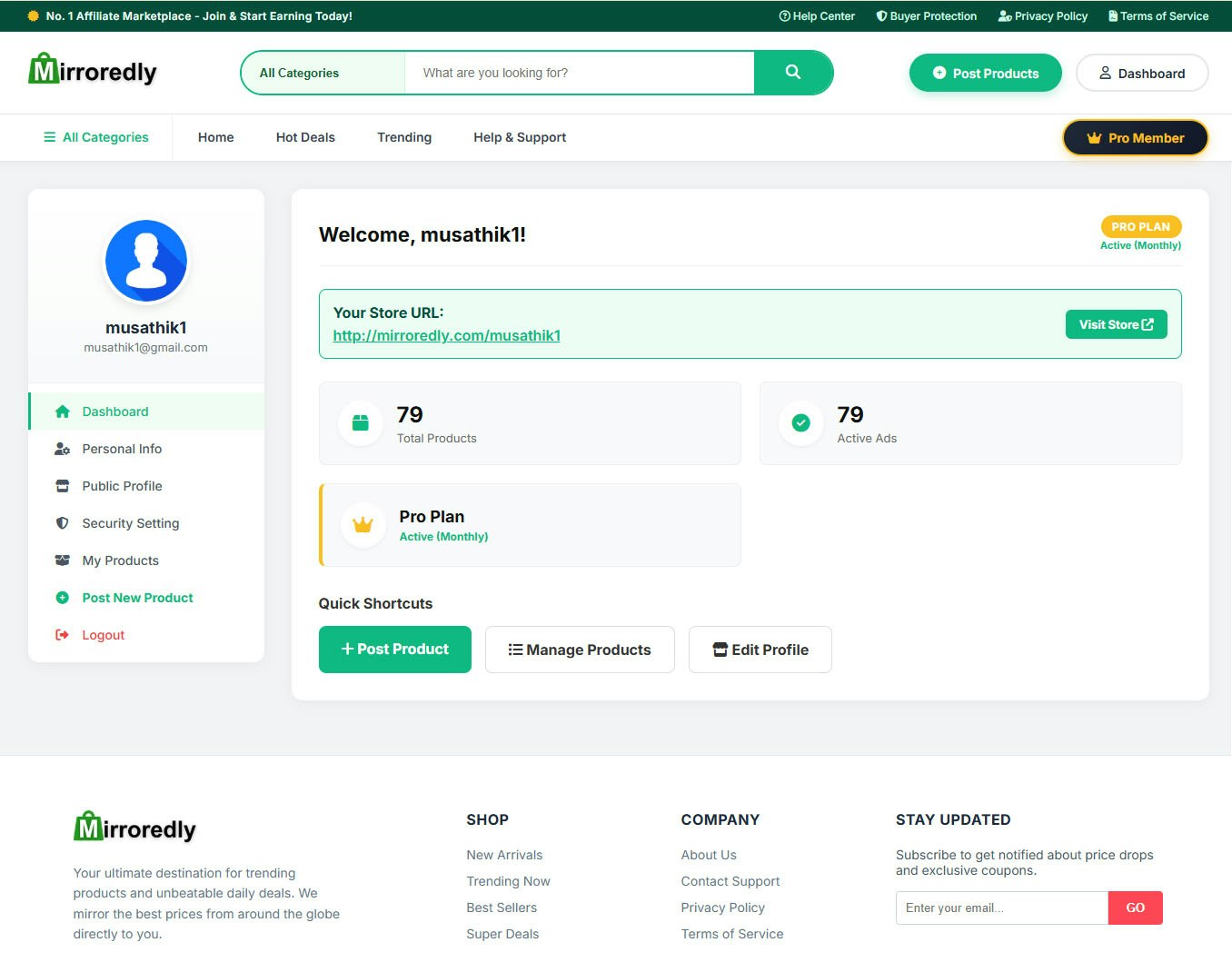Screen dimensions: 1232x972
Task: Select the Security Setting shield icon
Action: (x=62, y=523)
